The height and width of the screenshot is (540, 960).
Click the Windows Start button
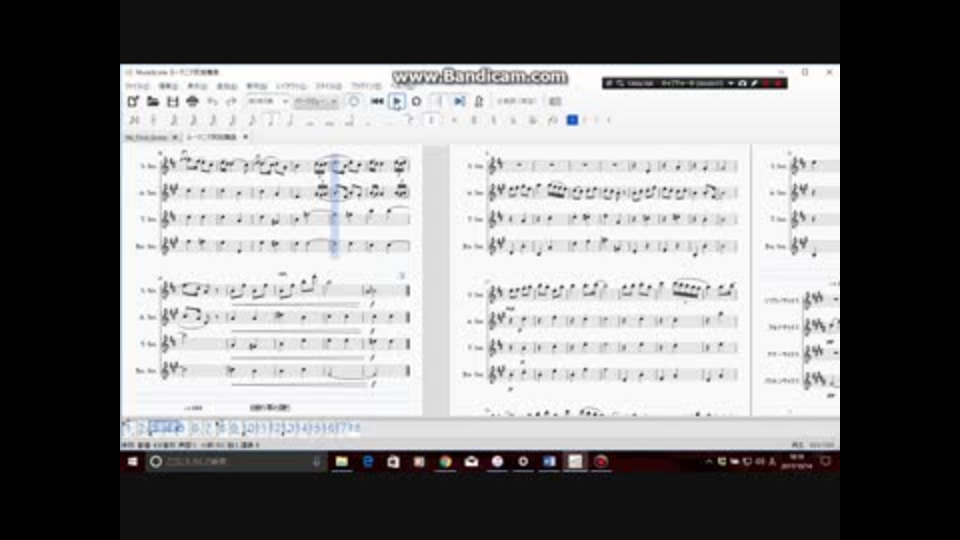click(x=133, y=462)
